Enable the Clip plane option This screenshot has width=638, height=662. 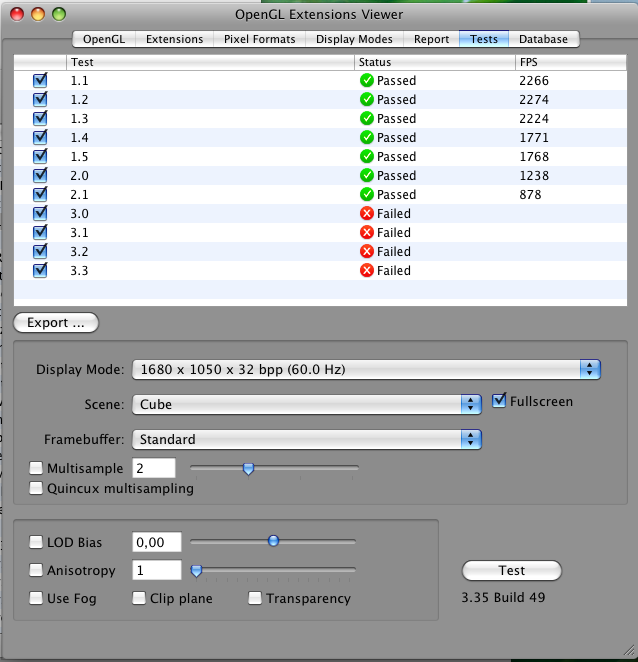click(139, 598)
